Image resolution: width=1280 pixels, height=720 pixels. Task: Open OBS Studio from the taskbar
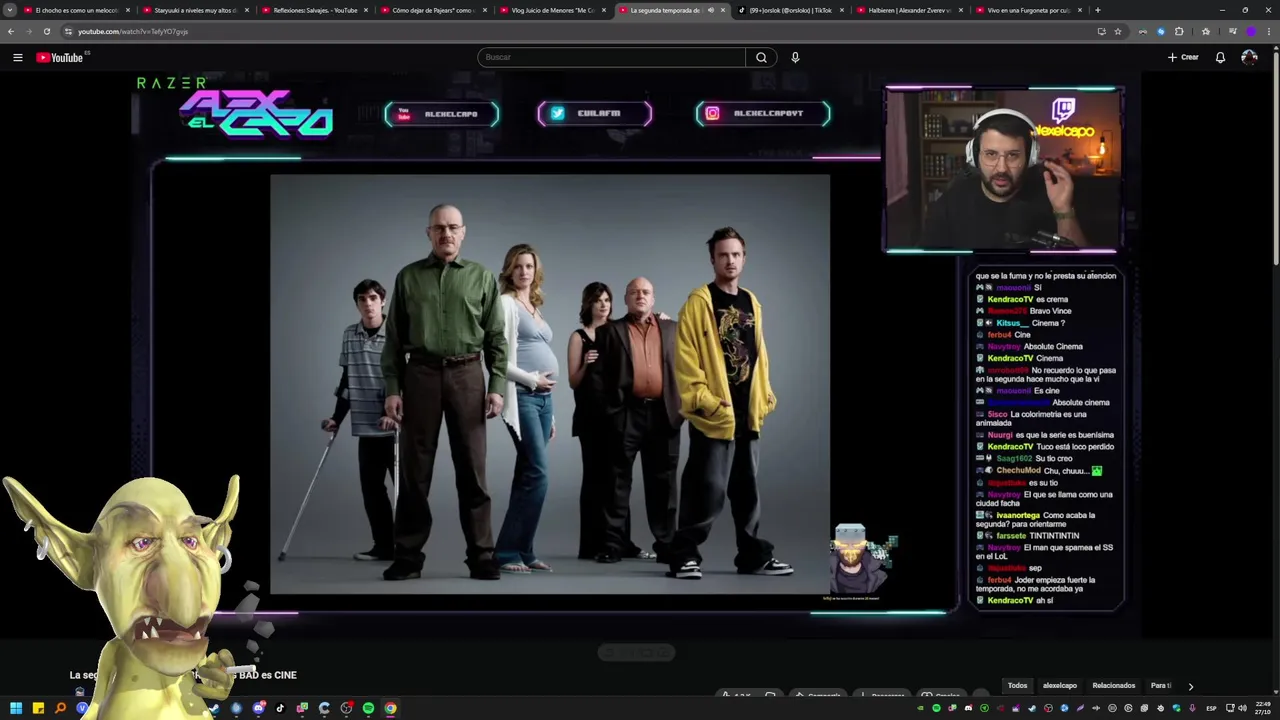click(346, 708)
